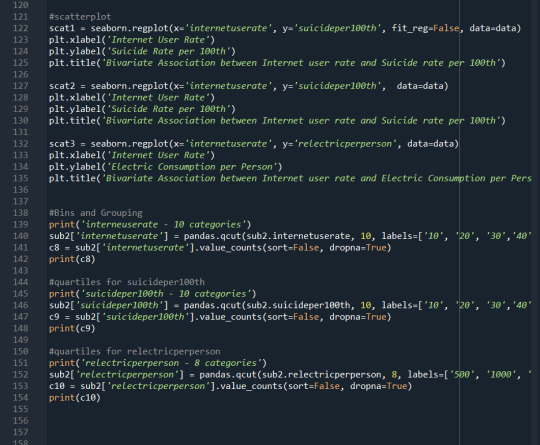540x445 pixels.
Task: Click print 'suicideper100th - 10 categories' line
Action: point(153,294)
